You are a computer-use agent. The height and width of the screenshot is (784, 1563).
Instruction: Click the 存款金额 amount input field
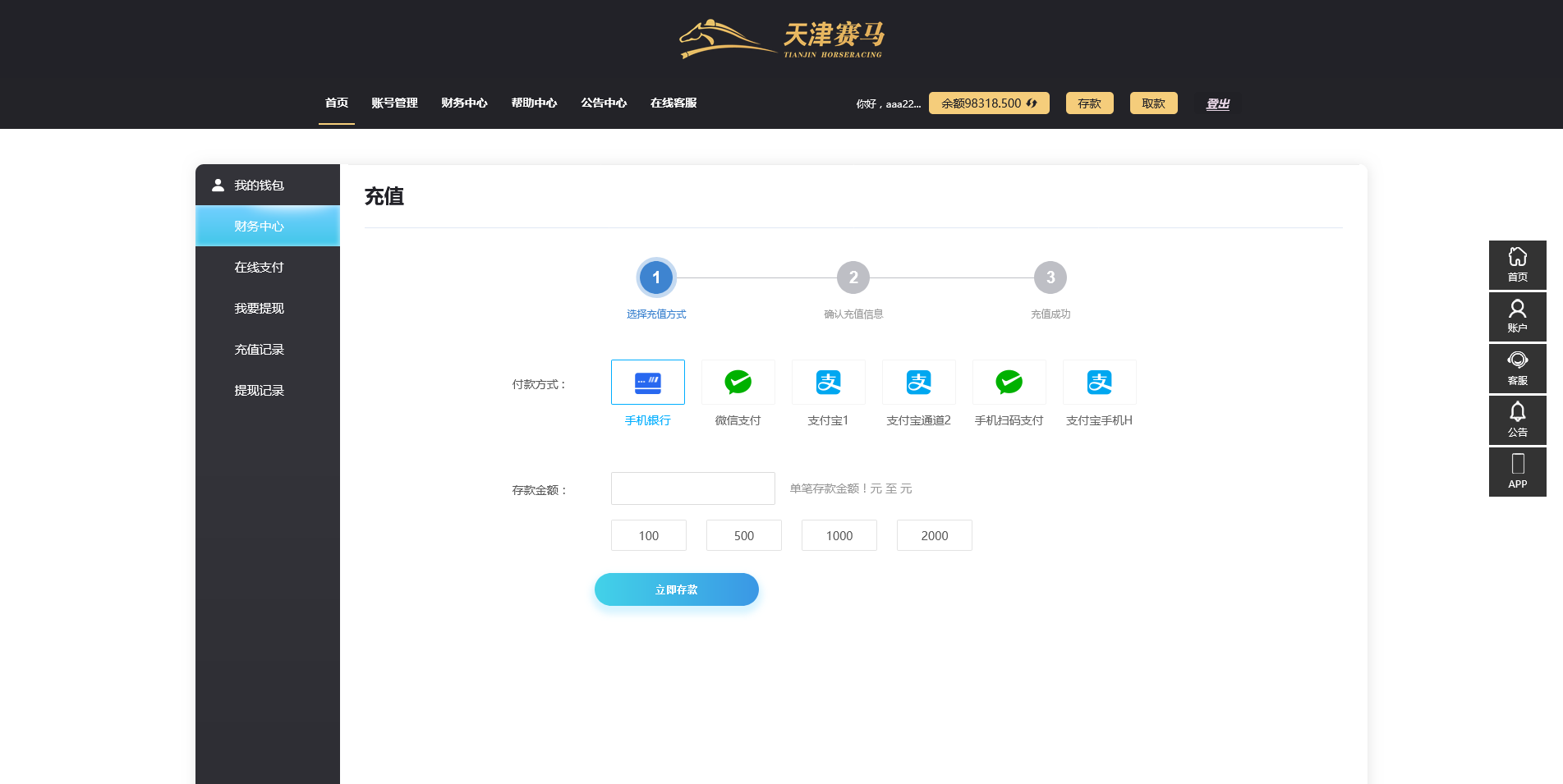point(692,488)
